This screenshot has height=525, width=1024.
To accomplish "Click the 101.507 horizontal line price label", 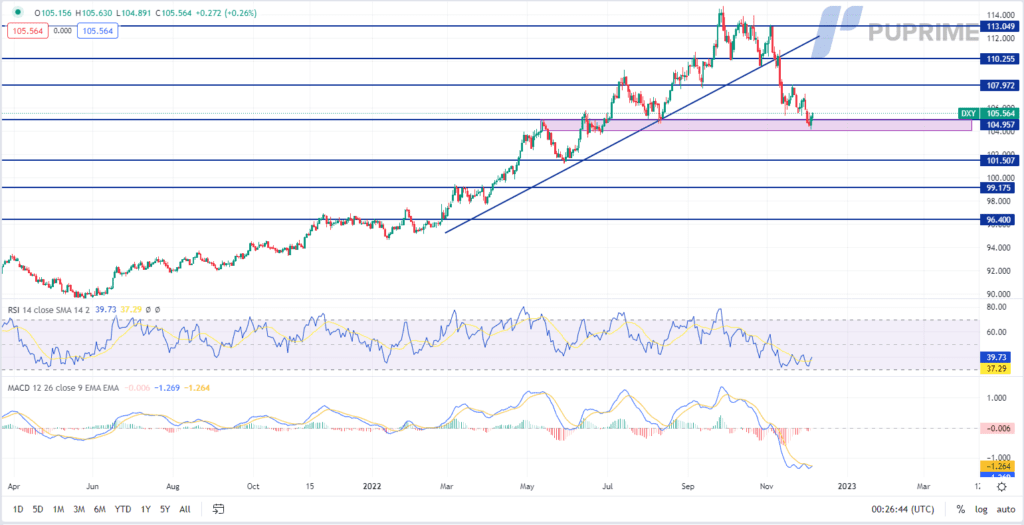I will (x=999, y=160).
